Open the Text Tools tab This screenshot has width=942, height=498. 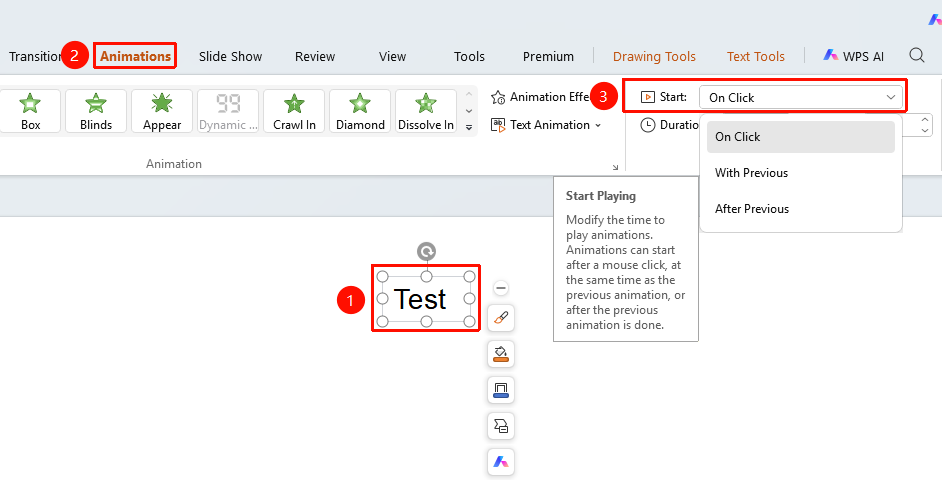tap(755, 56)
